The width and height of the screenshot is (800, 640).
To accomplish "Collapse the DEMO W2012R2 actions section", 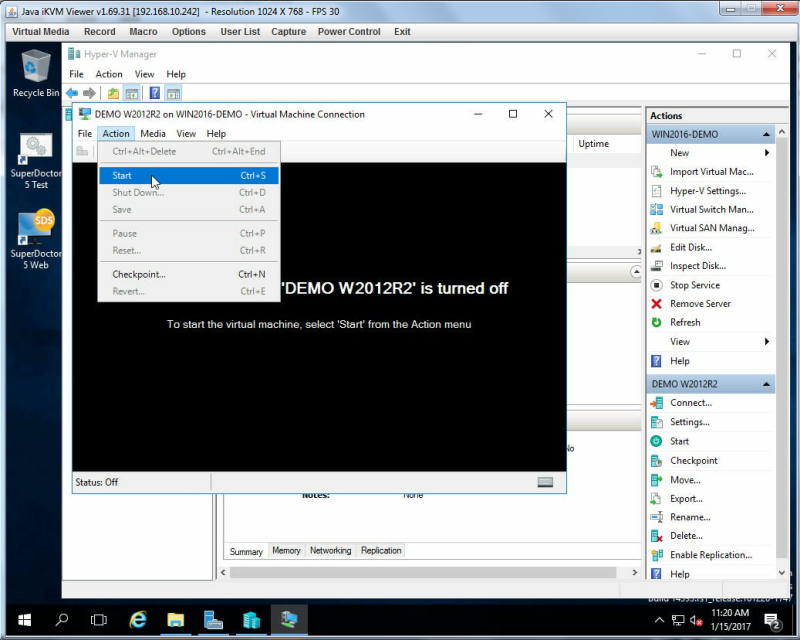I will click(766, 384).
